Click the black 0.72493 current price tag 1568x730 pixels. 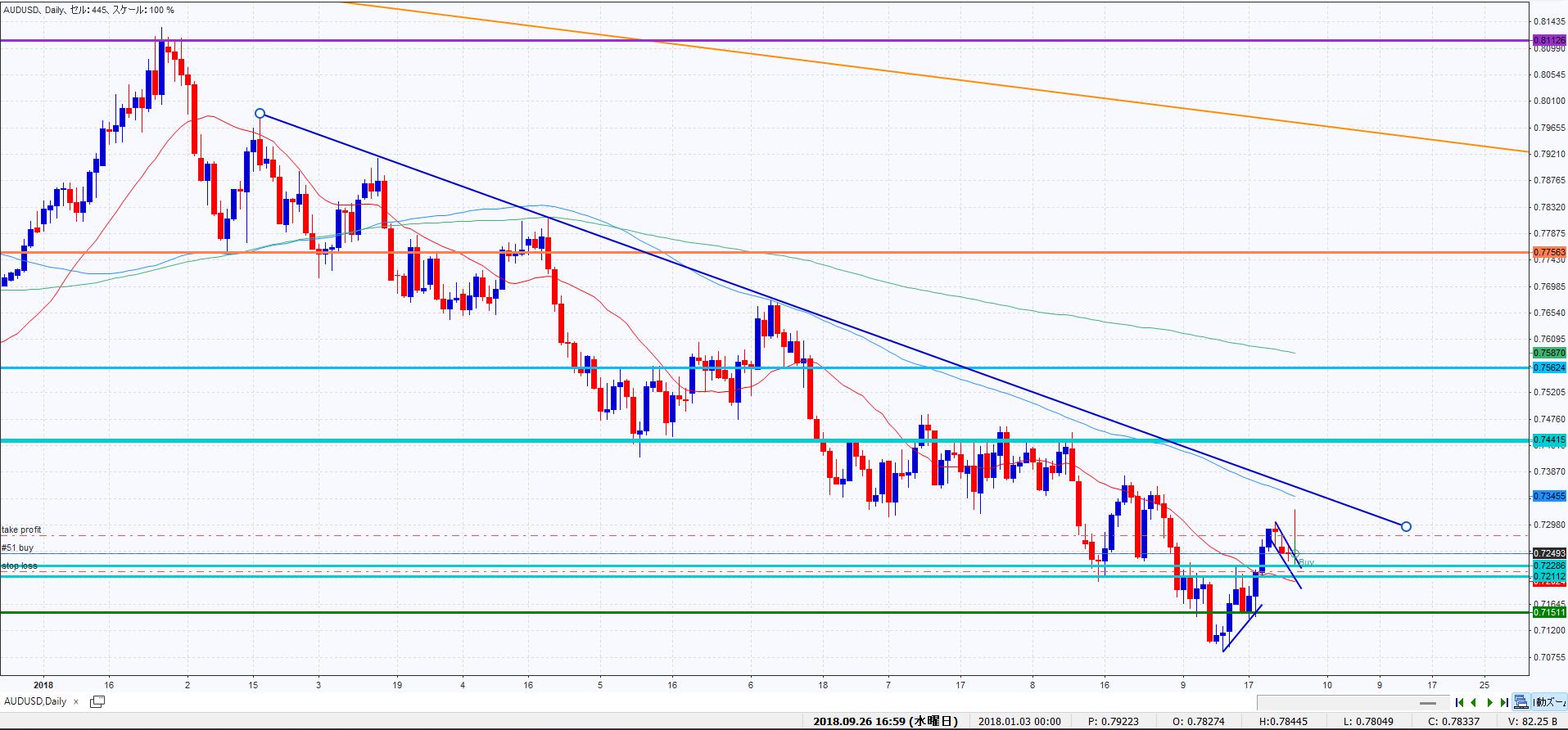pyautogui.click(x=1549, y=554)
